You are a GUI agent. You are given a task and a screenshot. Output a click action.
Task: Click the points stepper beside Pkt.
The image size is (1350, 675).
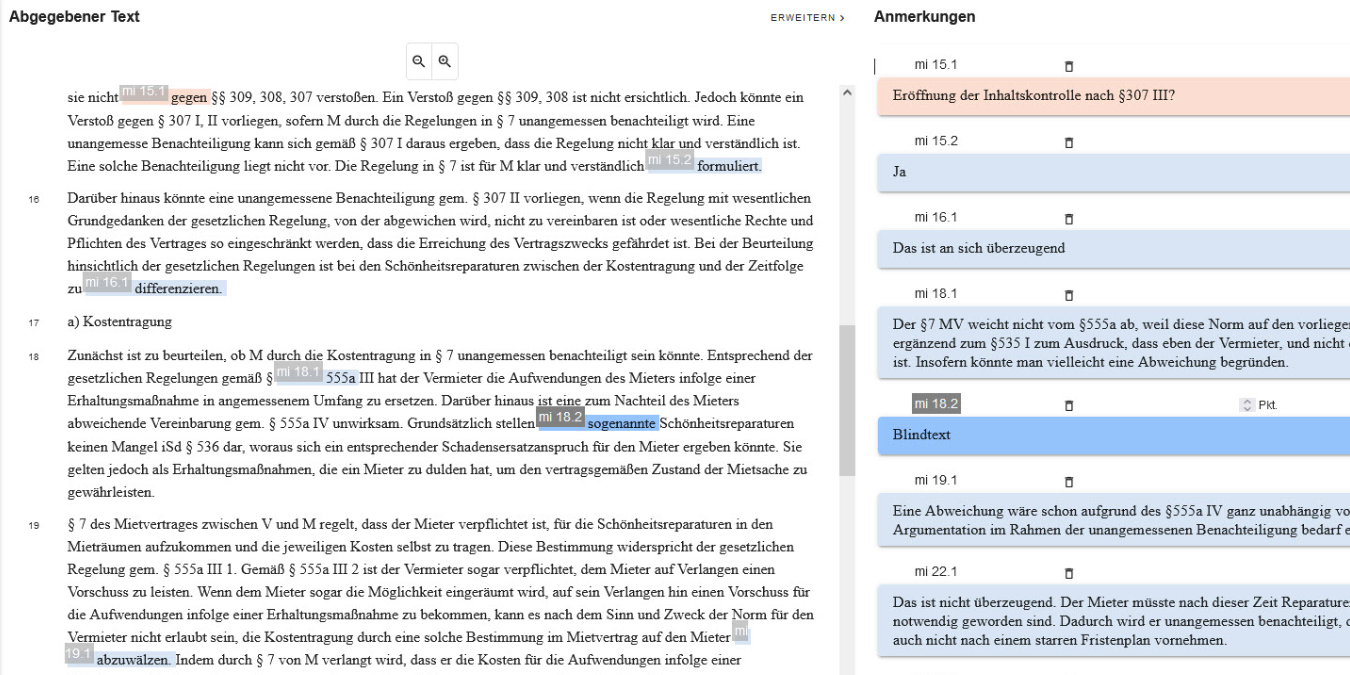[x=1246, y=405]
